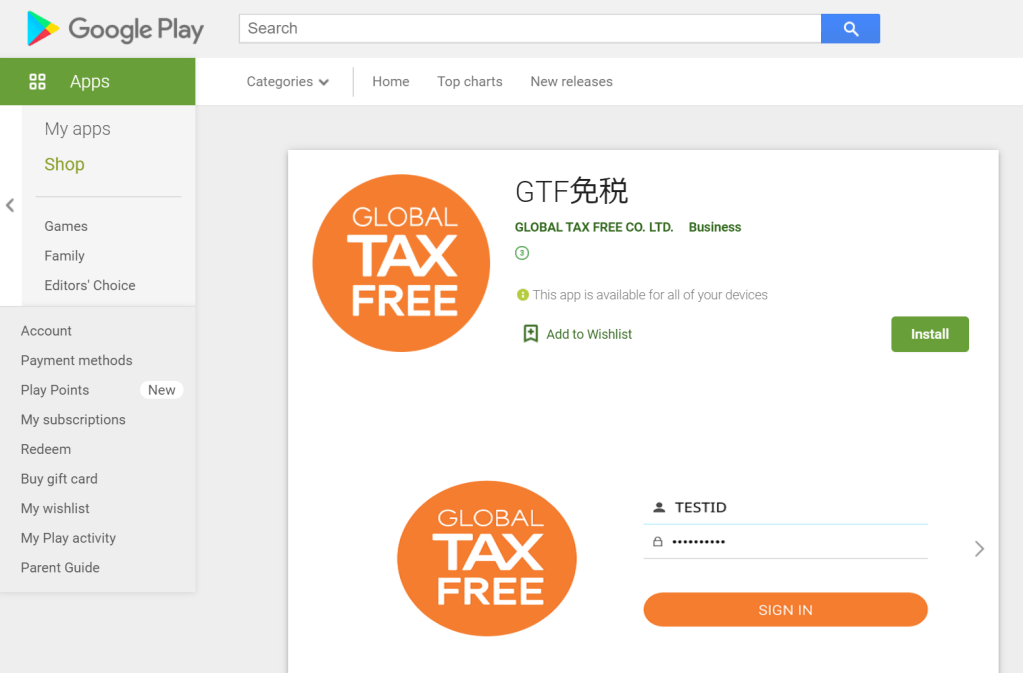Go to New releases tab
This screenshot has height=673, width=1023.
pos(571,82)
